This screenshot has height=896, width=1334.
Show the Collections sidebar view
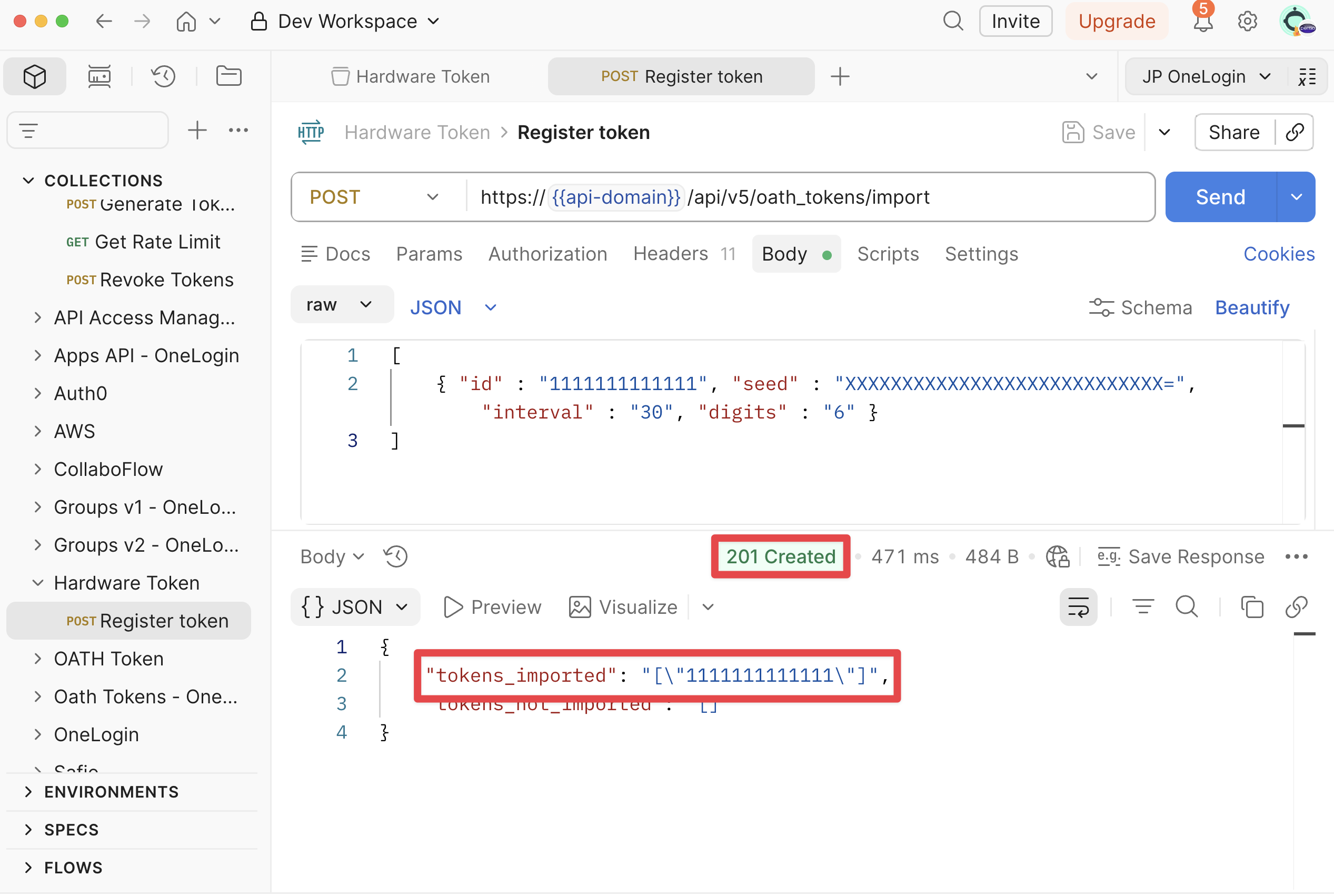tap(35, 76)
